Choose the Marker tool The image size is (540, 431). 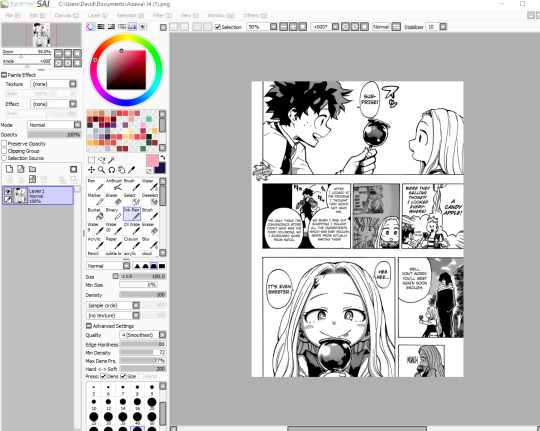click(x=95, y=199)
